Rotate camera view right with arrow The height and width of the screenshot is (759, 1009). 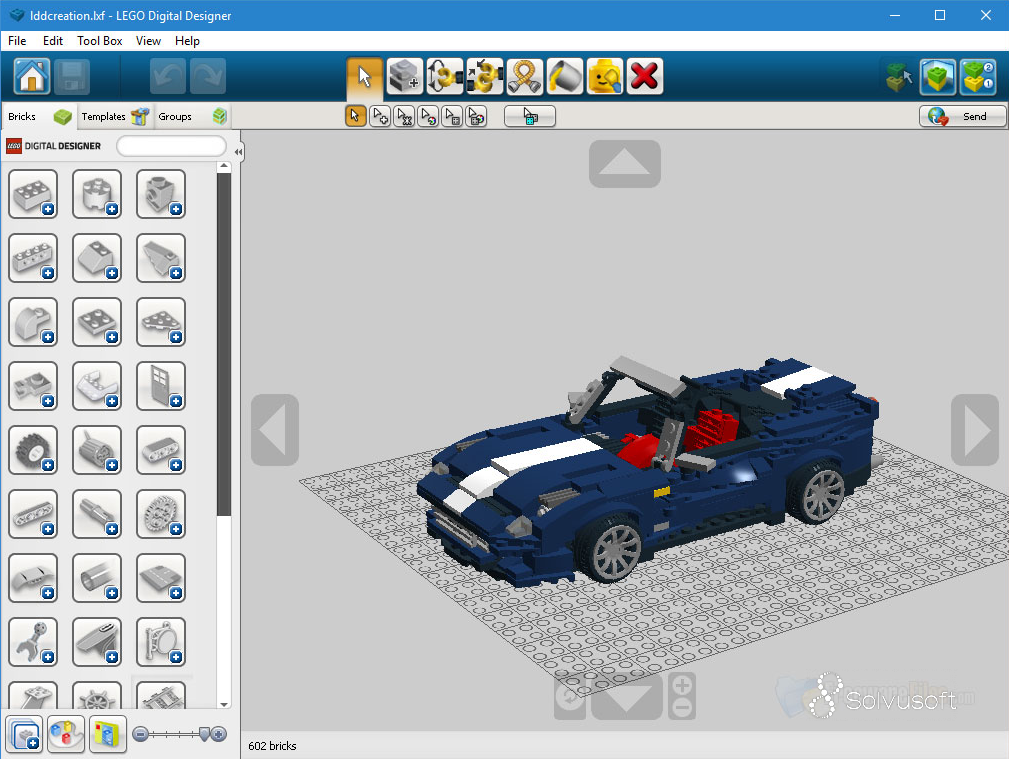pos(974,430)
